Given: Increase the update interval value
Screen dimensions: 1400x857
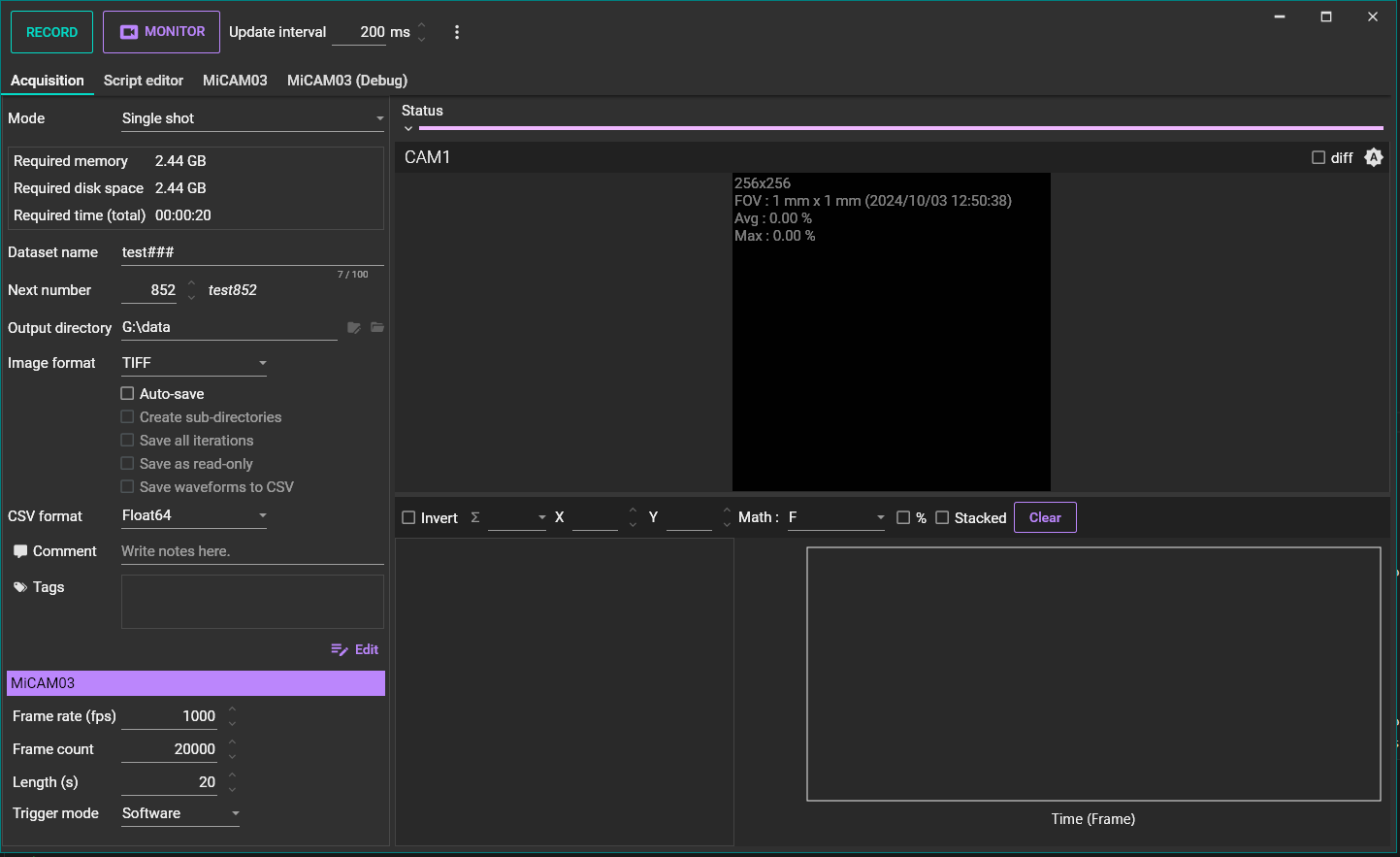Looking at the screenshot, I should (x=422, y=25).
